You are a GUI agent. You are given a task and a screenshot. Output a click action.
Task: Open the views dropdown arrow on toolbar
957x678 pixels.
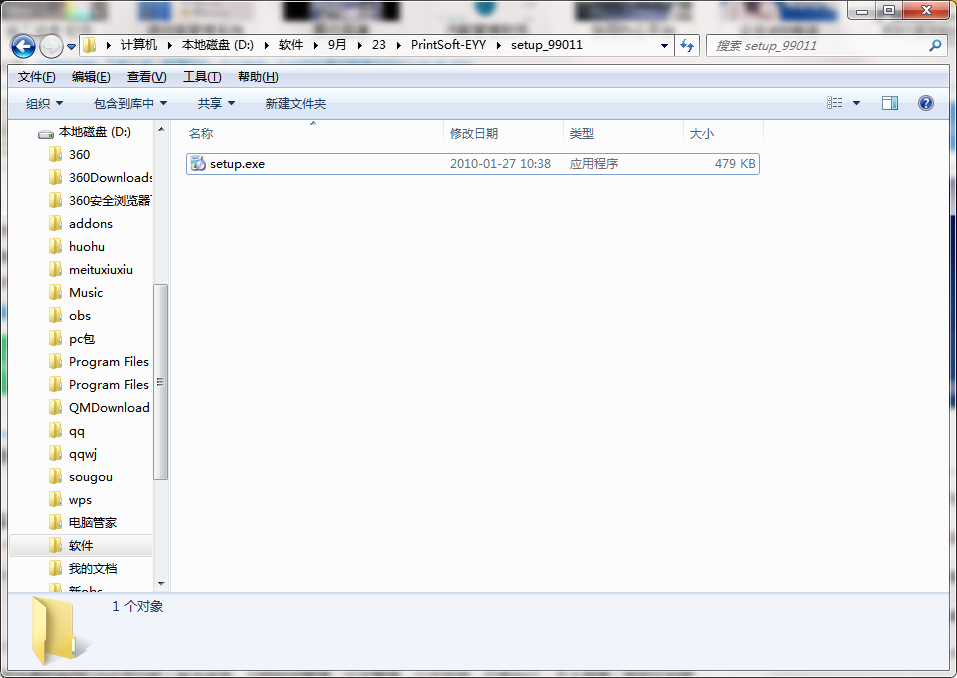coord(858,102)
